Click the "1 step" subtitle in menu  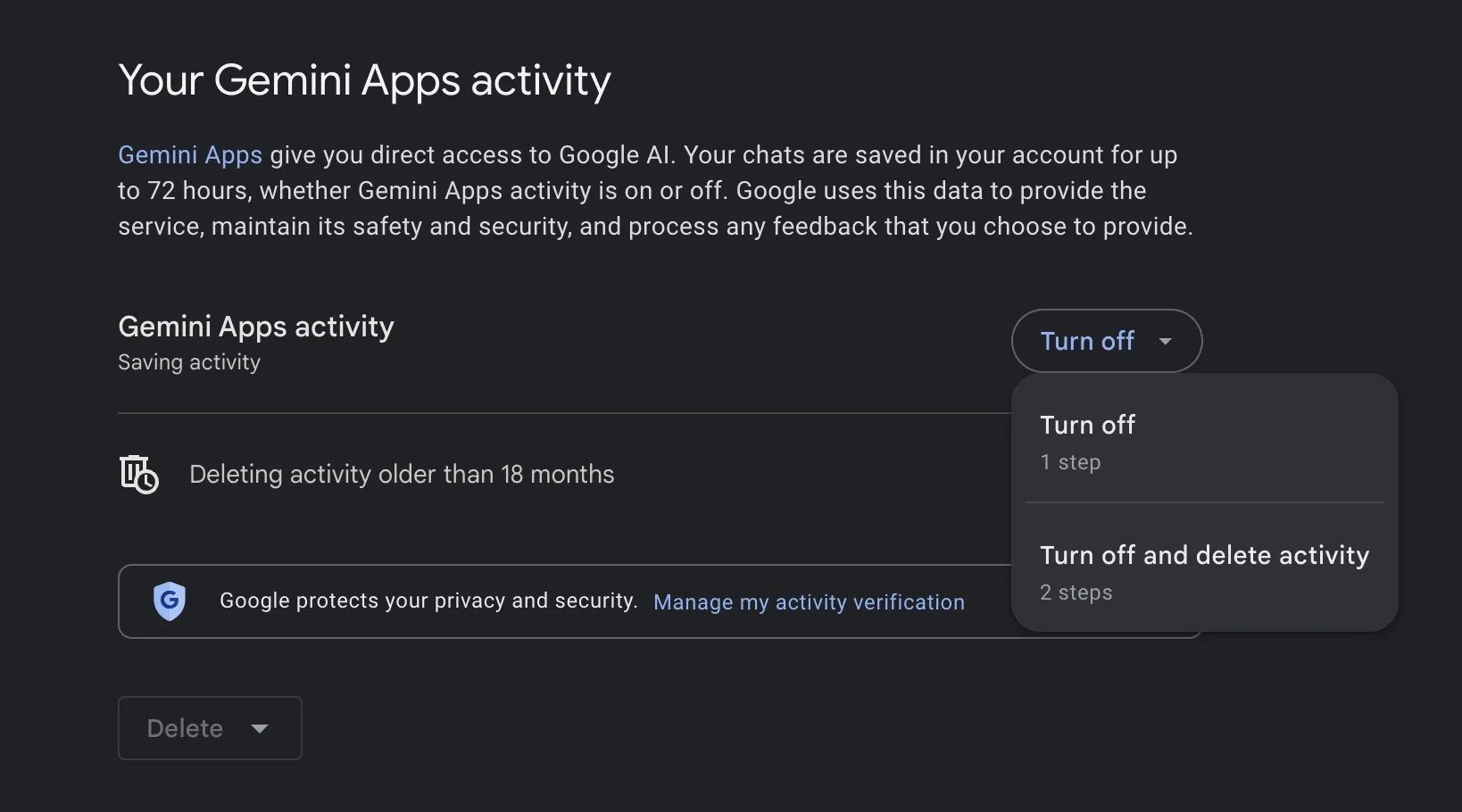tap(1070, 462)
